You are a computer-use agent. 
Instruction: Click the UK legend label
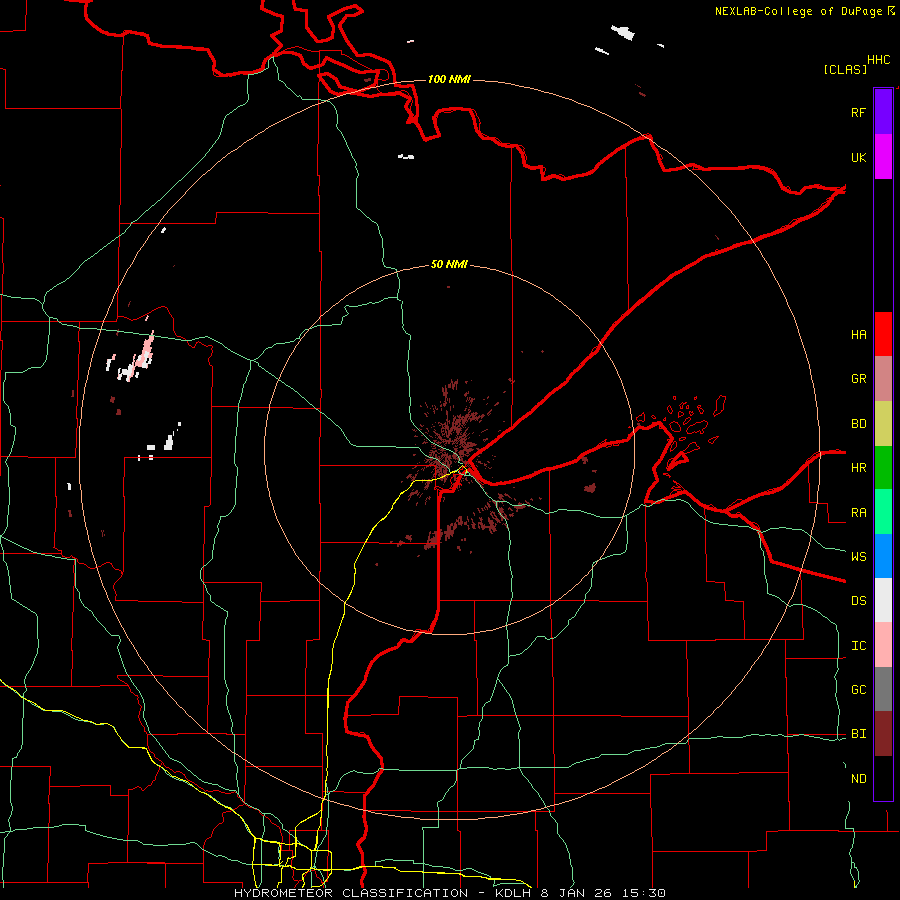[x=859, y=157]
